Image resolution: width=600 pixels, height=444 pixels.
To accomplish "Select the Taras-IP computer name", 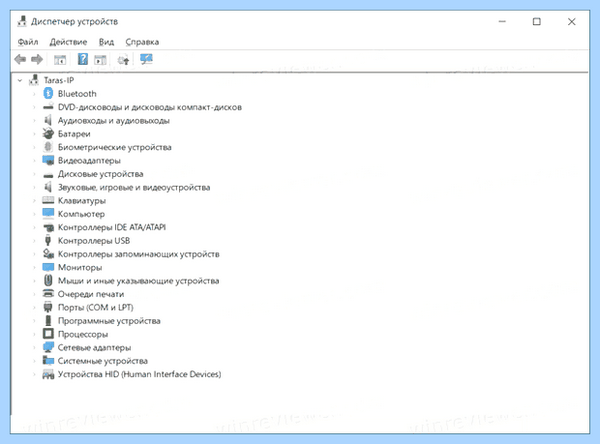I will 59,80.
